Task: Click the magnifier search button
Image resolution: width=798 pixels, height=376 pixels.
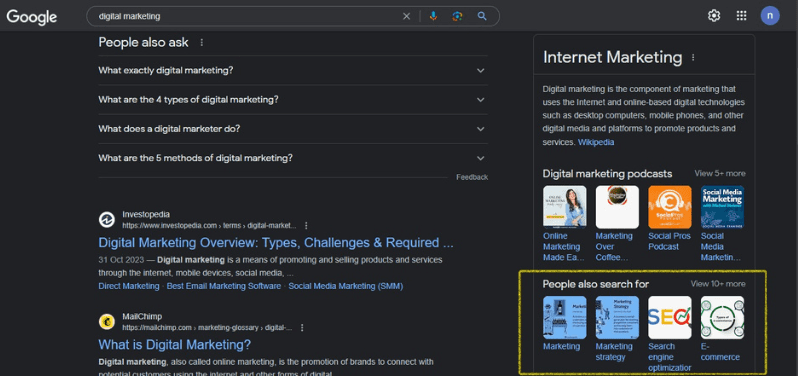Action: (x=482, y=16)
